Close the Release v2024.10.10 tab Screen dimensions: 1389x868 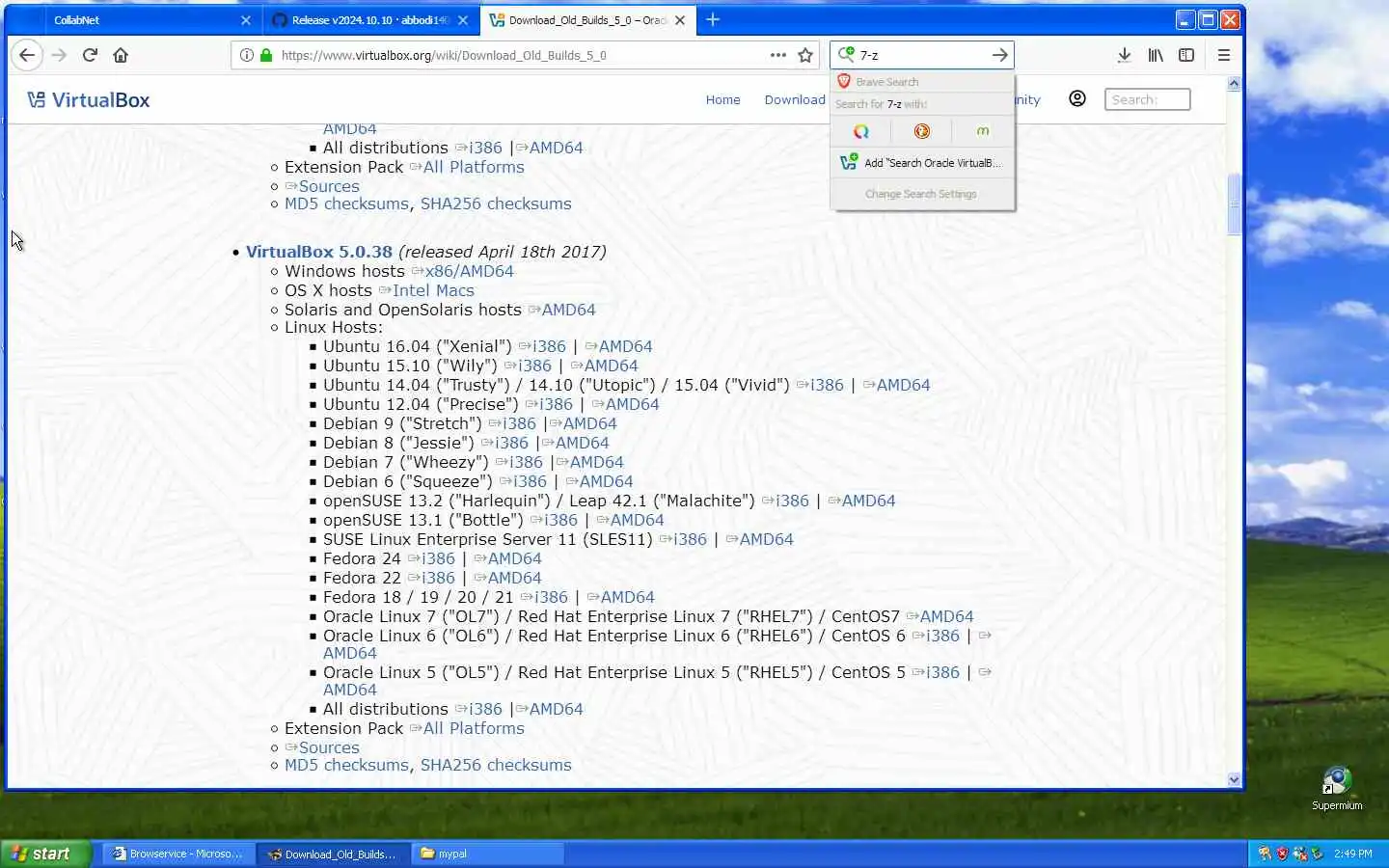point(463,20)
